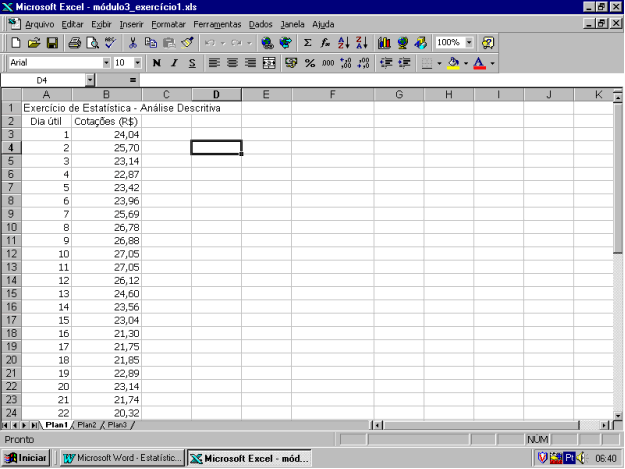
Task: Apply the Currency style button
Action: (292, 63)
